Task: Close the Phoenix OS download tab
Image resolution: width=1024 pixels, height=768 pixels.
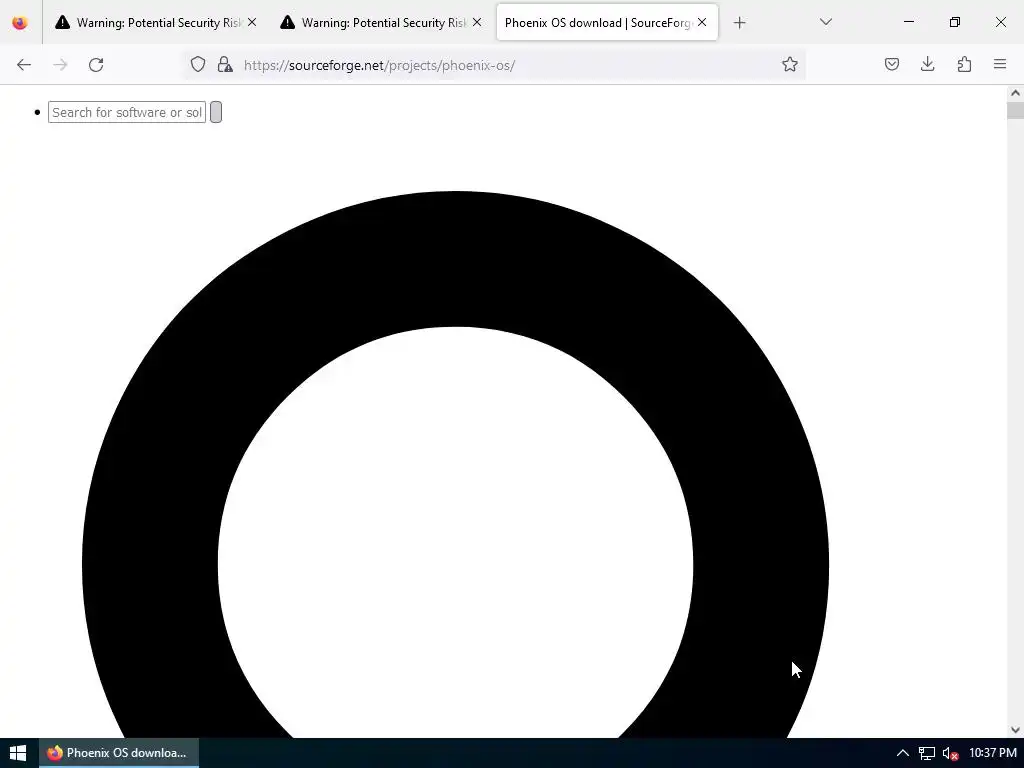Action: (702, 22)
